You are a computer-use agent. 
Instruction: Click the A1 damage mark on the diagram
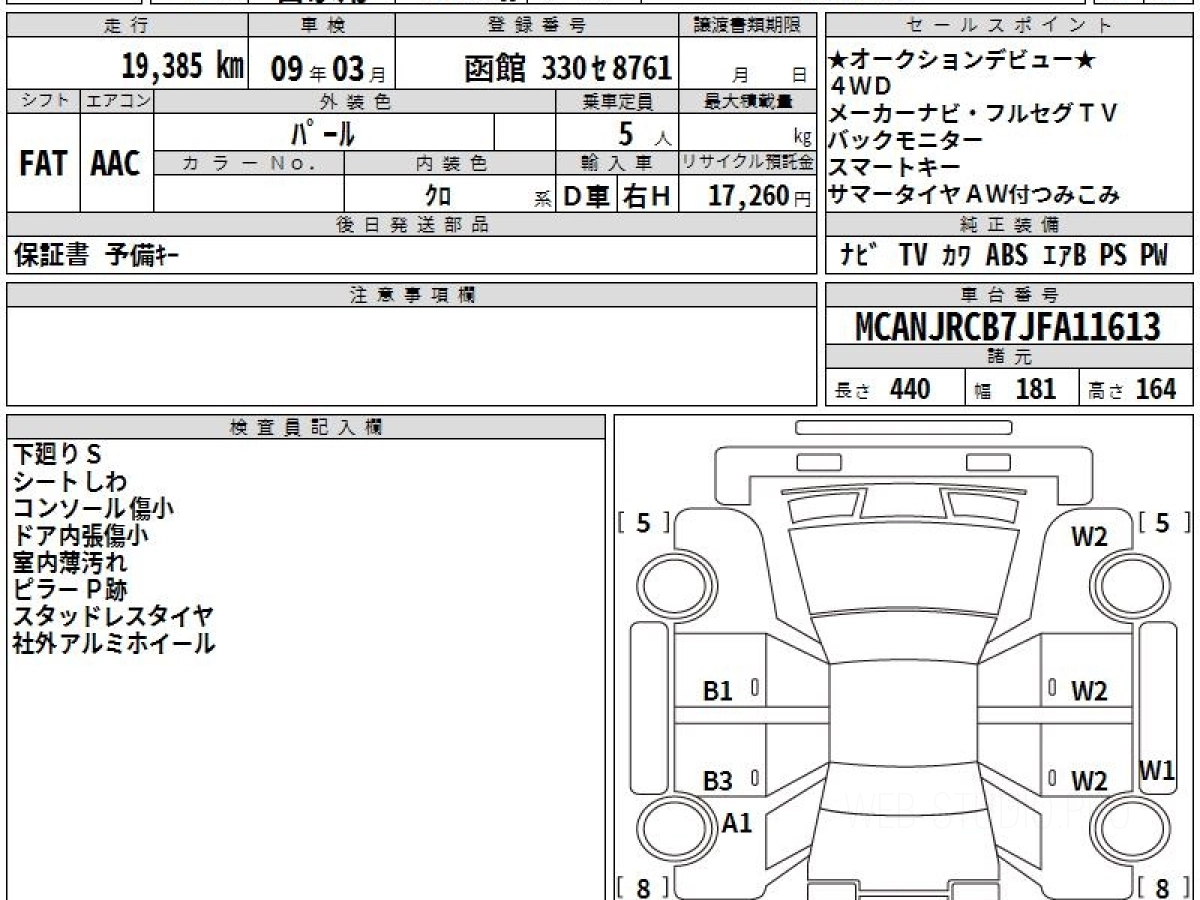click(737, 823)
